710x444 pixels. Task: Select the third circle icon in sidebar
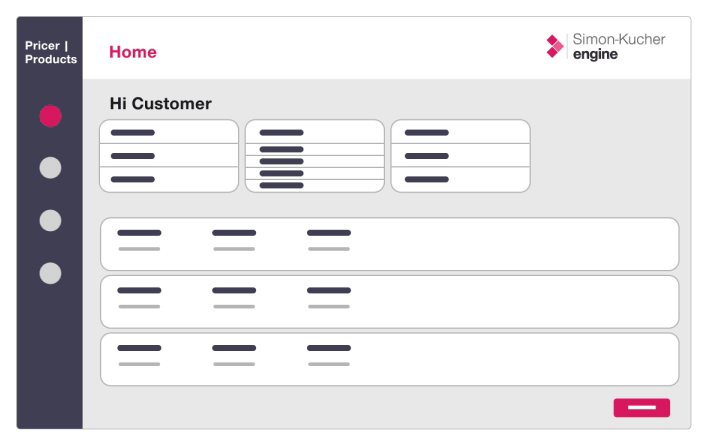(50, 220)
